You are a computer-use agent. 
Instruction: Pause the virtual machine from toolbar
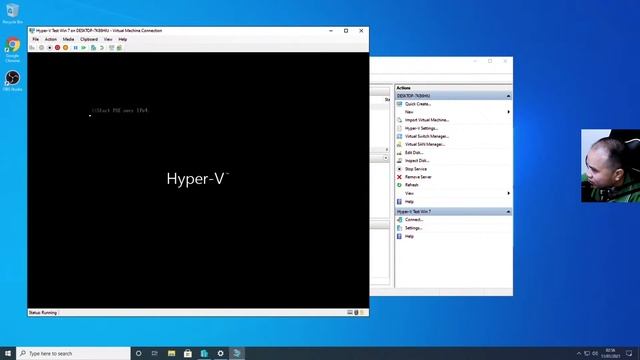pyautogui.click(x=76, y=48)
